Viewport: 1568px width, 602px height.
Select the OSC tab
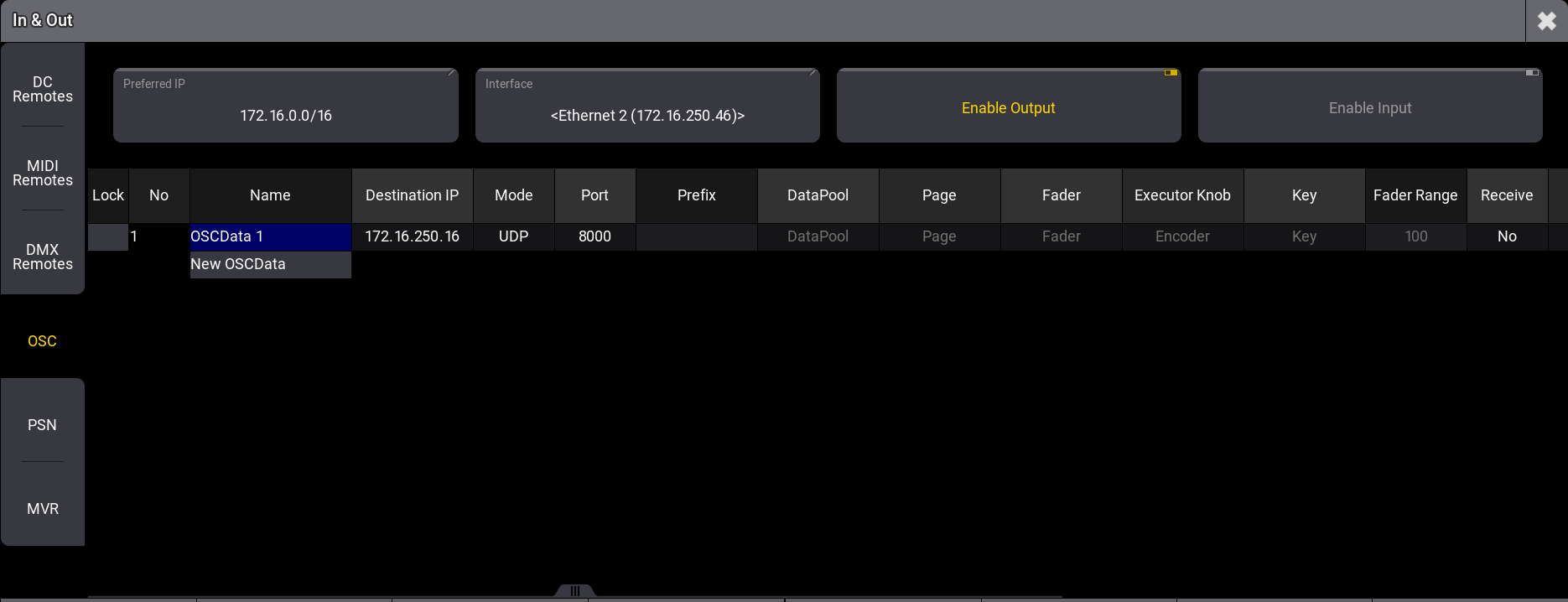pyautogui.click(x=43, y=340)
